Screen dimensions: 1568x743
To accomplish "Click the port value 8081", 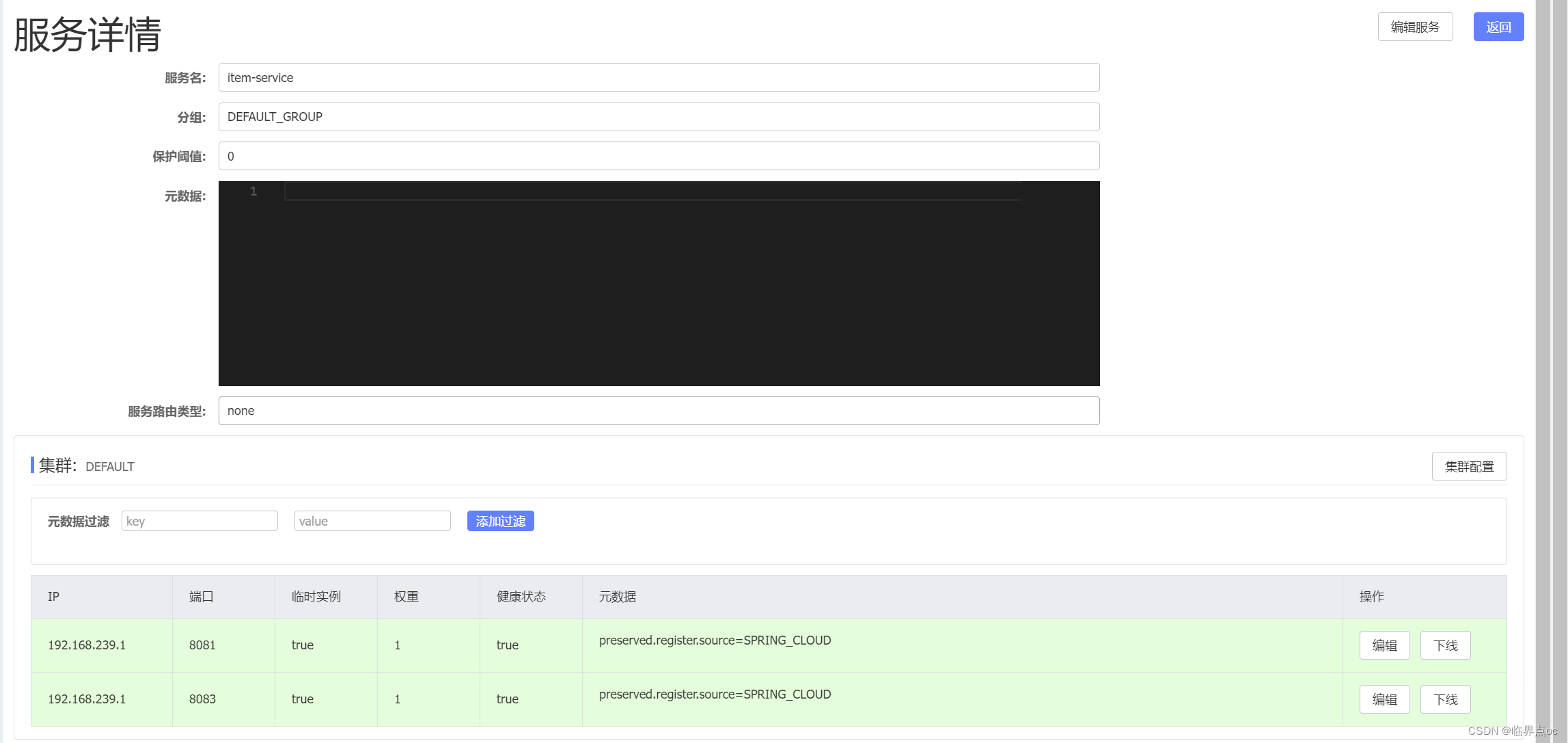I will [x=202, y=645].
